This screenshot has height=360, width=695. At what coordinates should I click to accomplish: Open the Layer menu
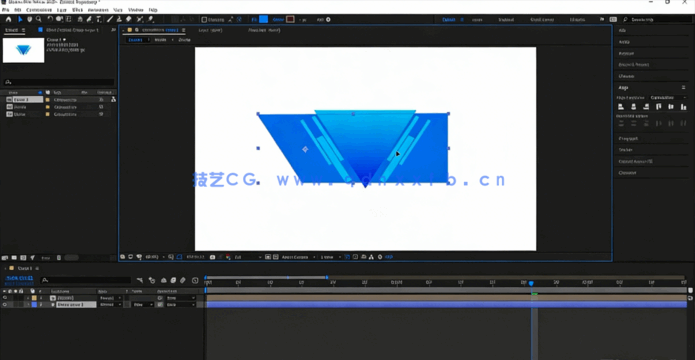pos(62,9)
